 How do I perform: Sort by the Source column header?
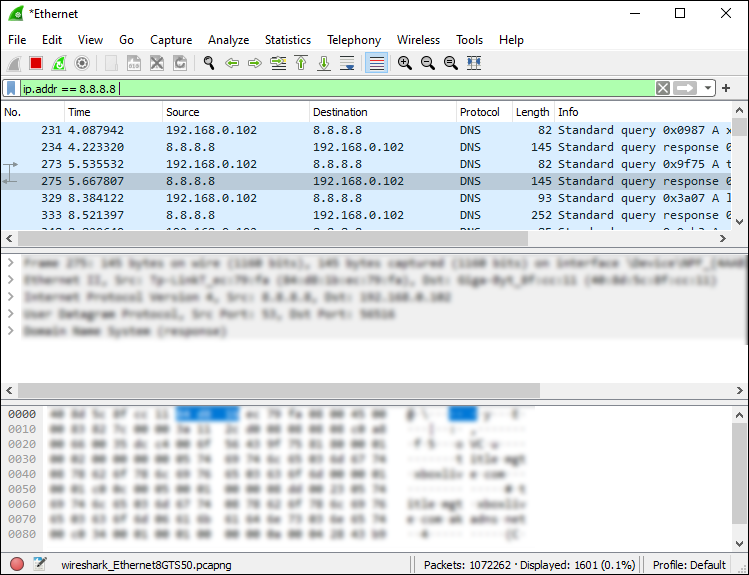click(235, 112)
